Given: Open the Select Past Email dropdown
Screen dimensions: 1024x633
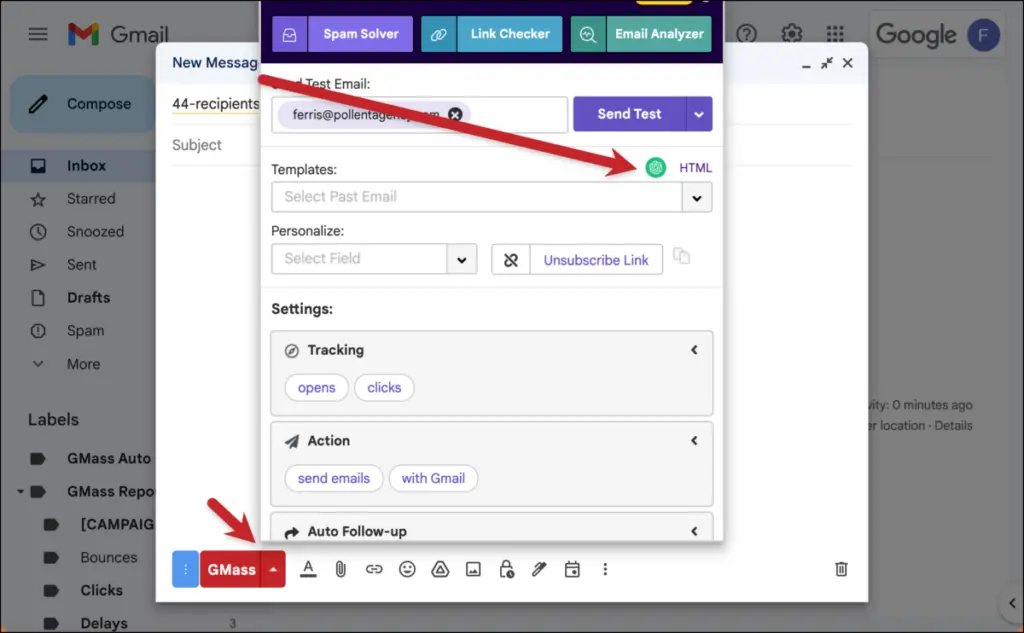Looking at the screenshot, I should point(697,197).
